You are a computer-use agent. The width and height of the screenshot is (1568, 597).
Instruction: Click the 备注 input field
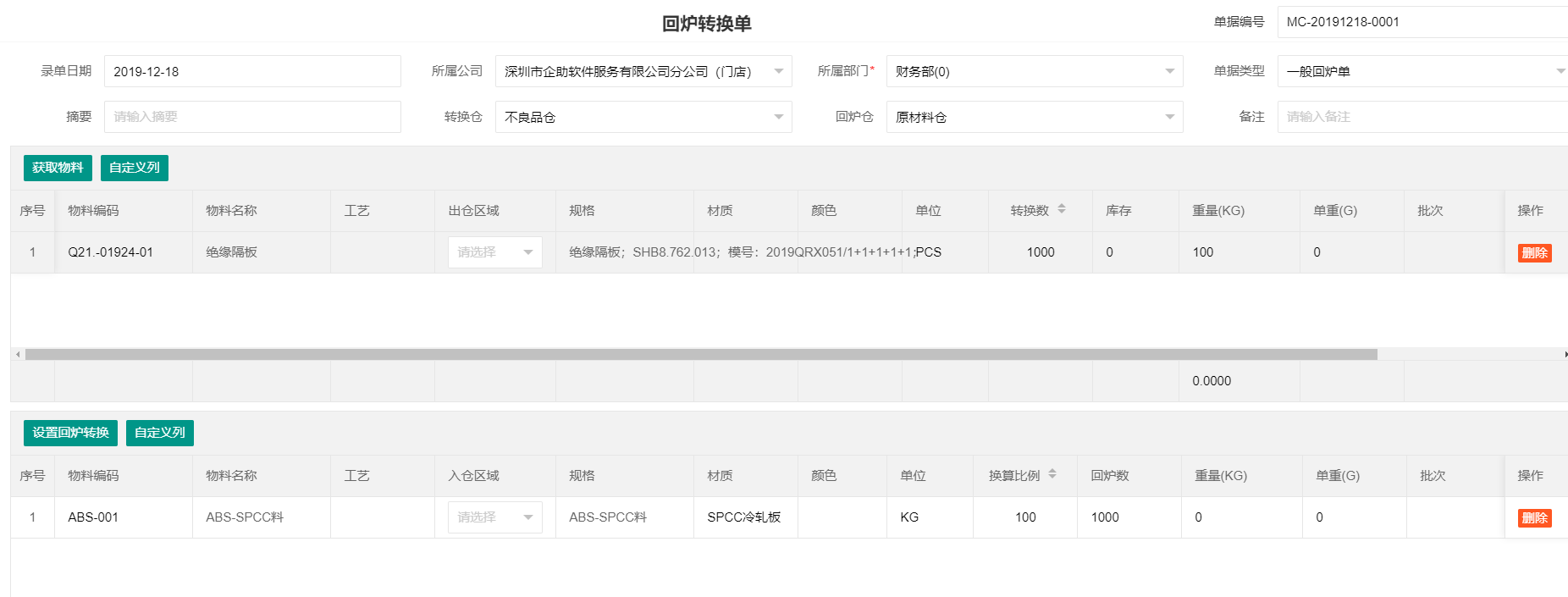(1422, 117)
